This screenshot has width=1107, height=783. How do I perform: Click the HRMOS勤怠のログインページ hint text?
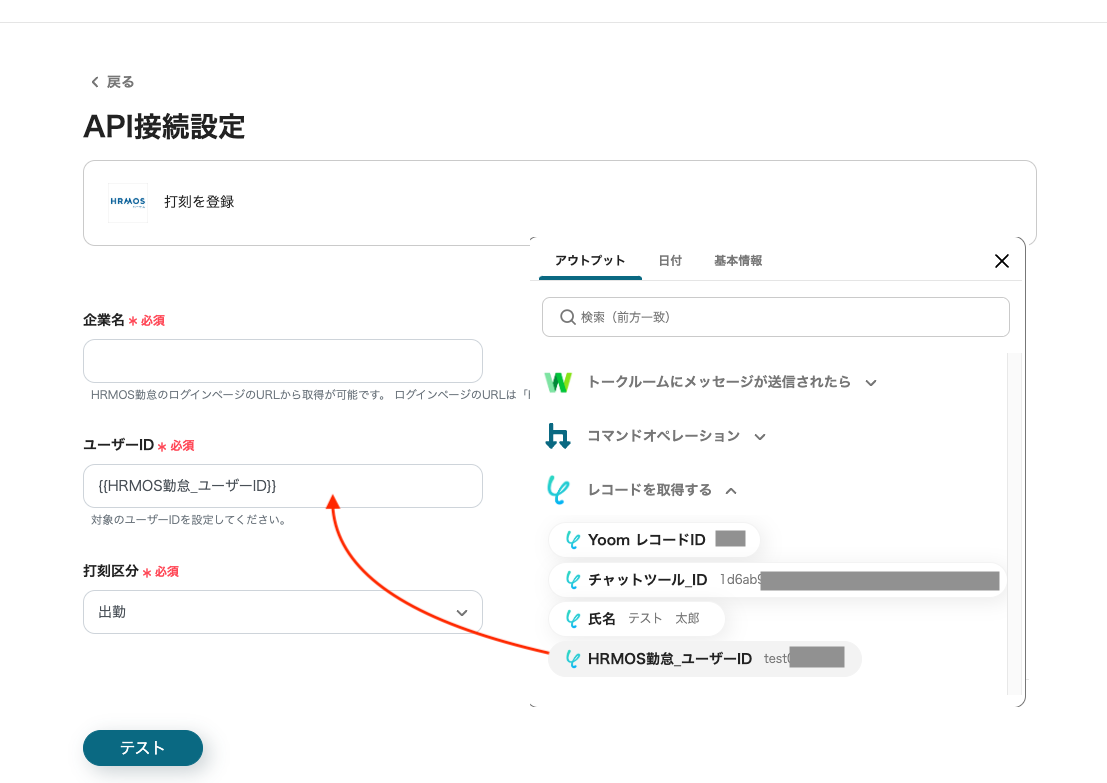click(x=309, y=395)
